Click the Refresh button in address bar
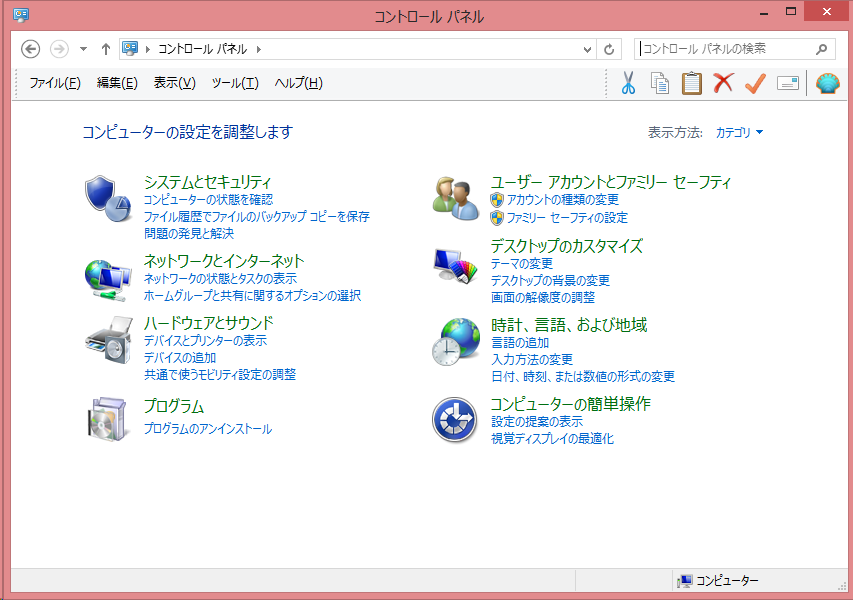The height and width of the screenshot is (600, 853). pyautogui.click(x=609, y=50)
